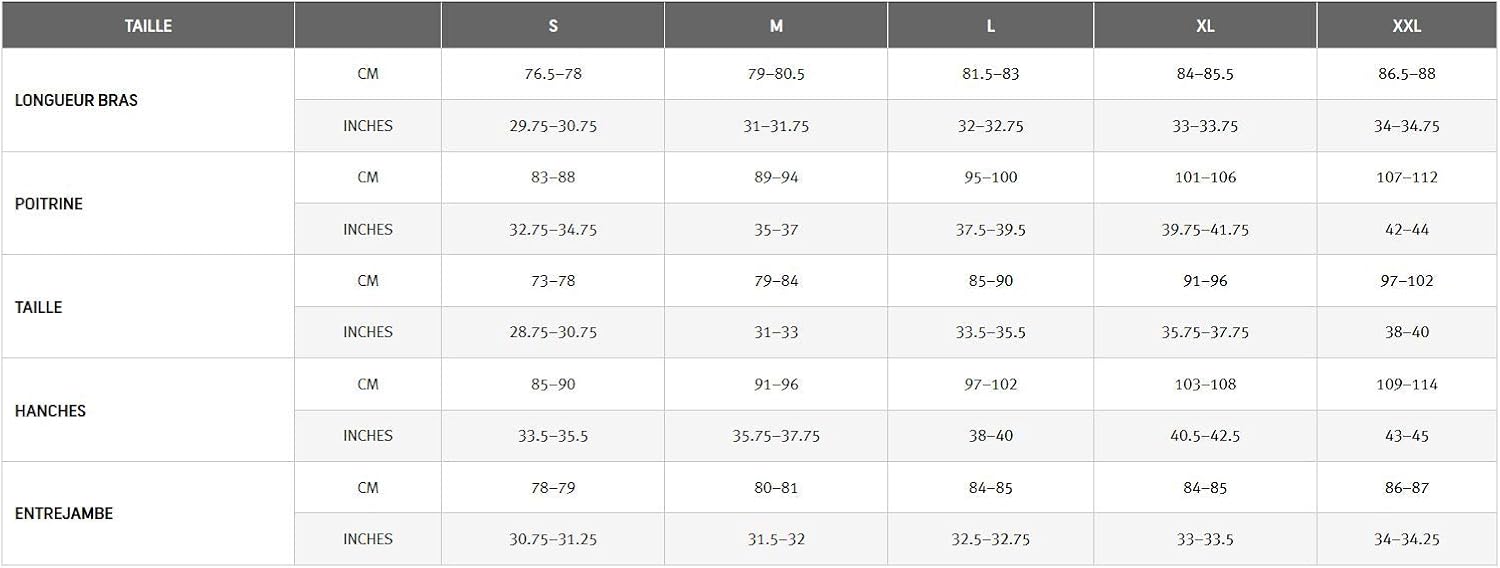This screenshot has width=1500, height=568.
Task: Click the L size column header
Action: [990, 26]
